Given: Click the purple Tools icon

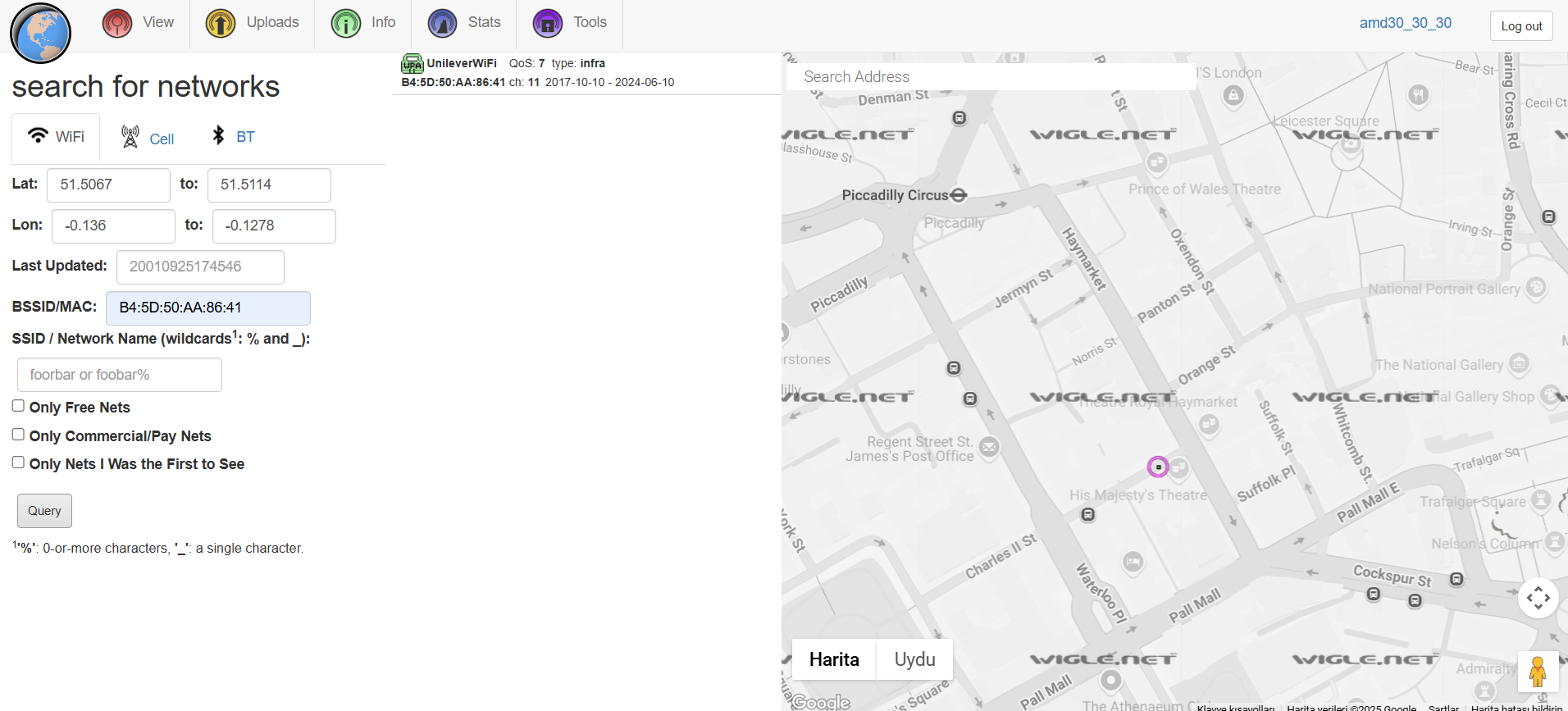Looking at the screenshot, I should click(x=547, y=24).
